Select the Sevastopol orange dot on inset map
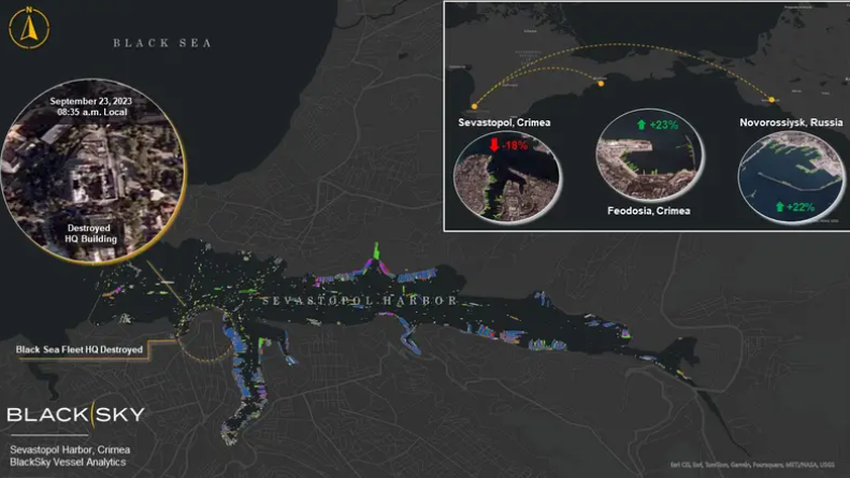This screenshot has width=850, height=478. coord(473,104)
